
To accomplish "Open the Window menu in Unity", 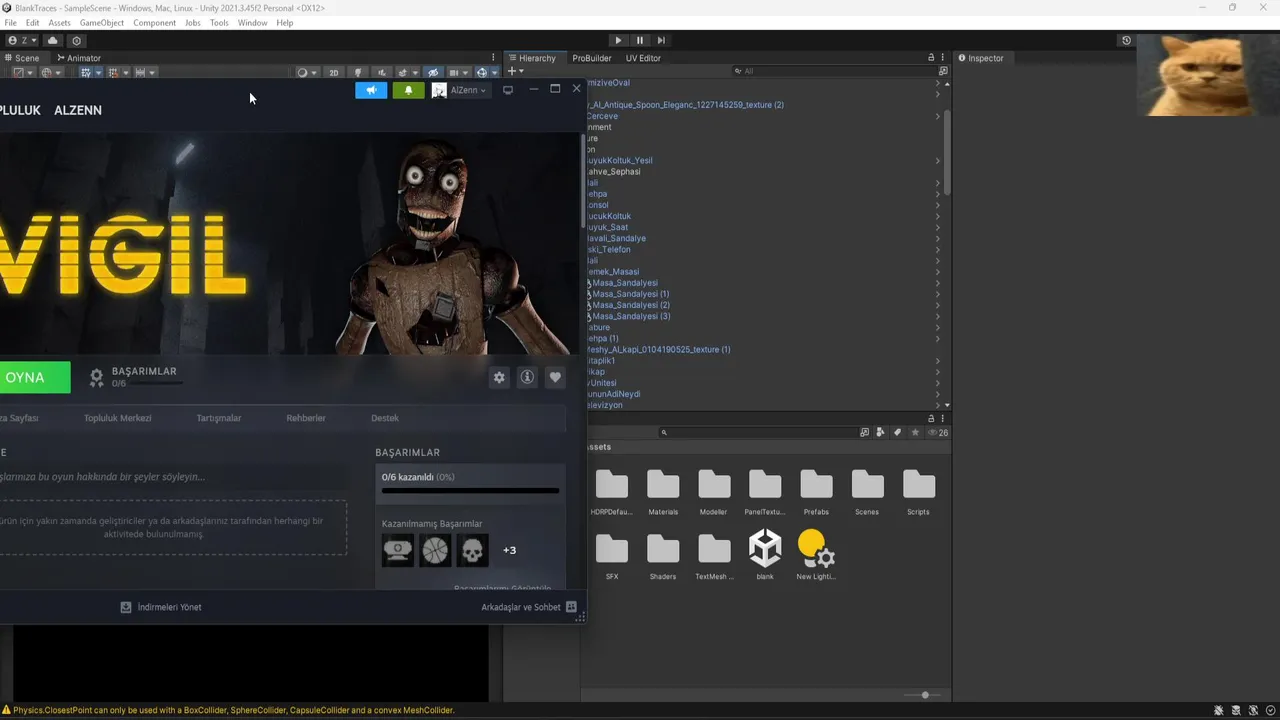I will 252,23.
